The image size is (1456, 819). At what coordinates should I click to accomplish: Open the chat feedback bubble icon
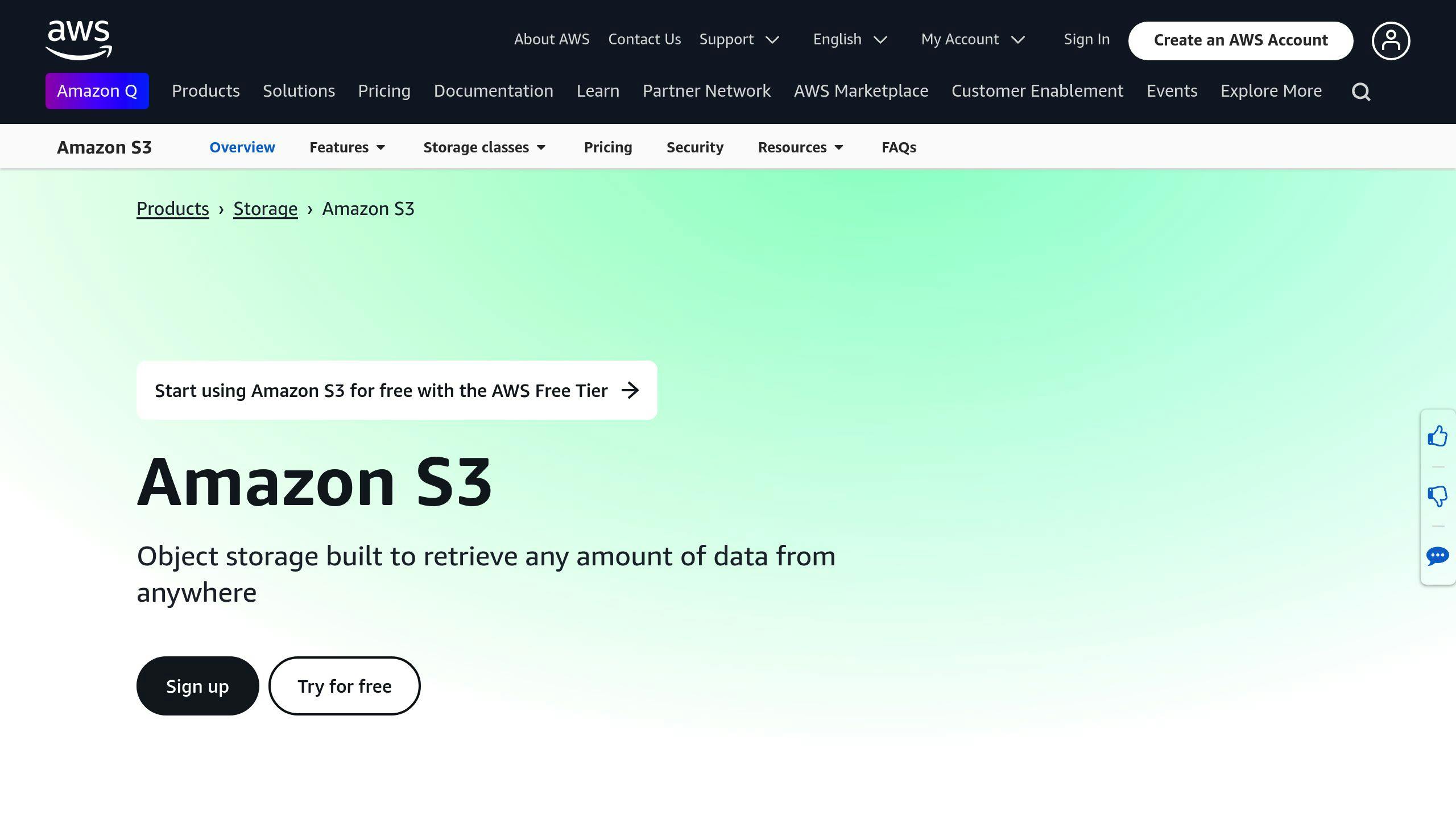pos(1437,556)
